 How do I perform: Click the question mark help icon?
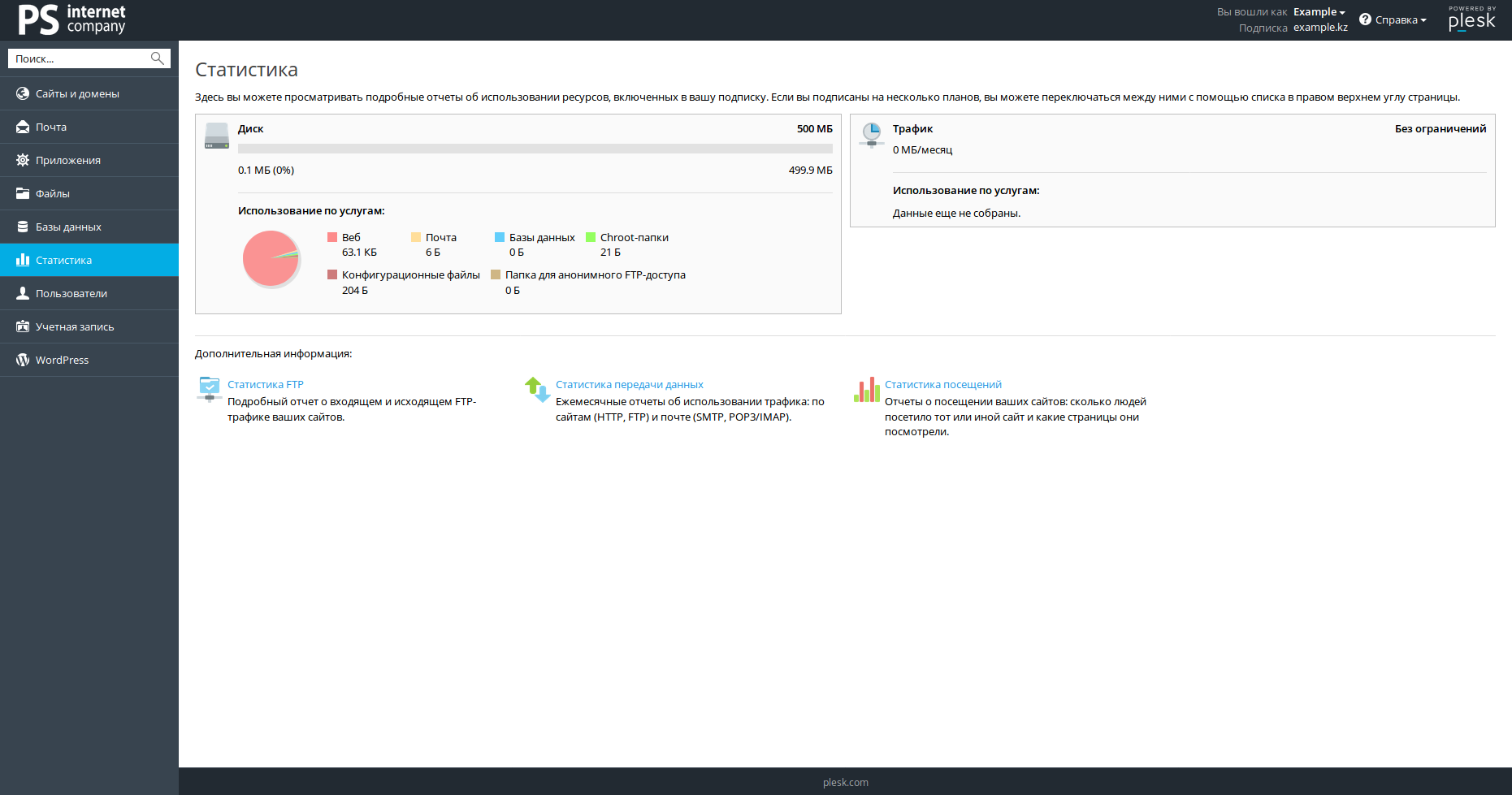coord(1365,19)
